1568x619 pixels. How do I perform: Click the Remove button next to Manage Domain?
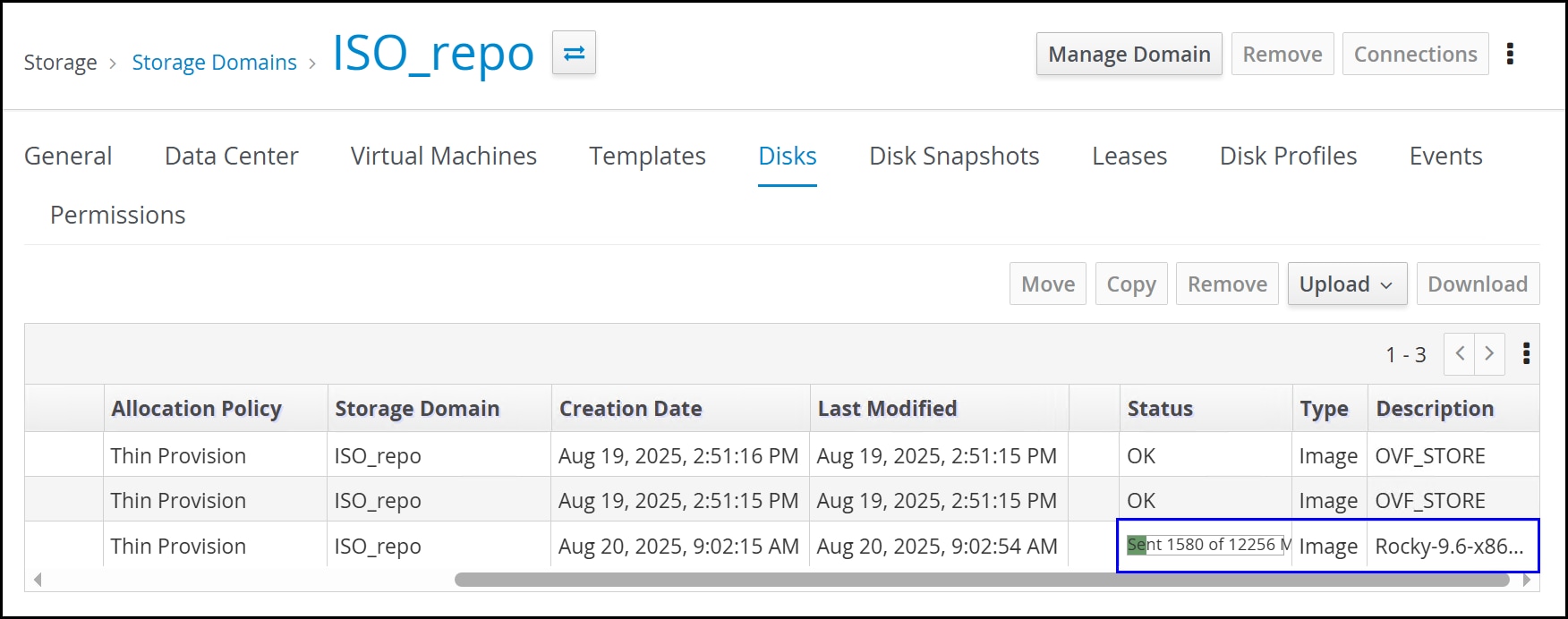tap(1283, 54)
